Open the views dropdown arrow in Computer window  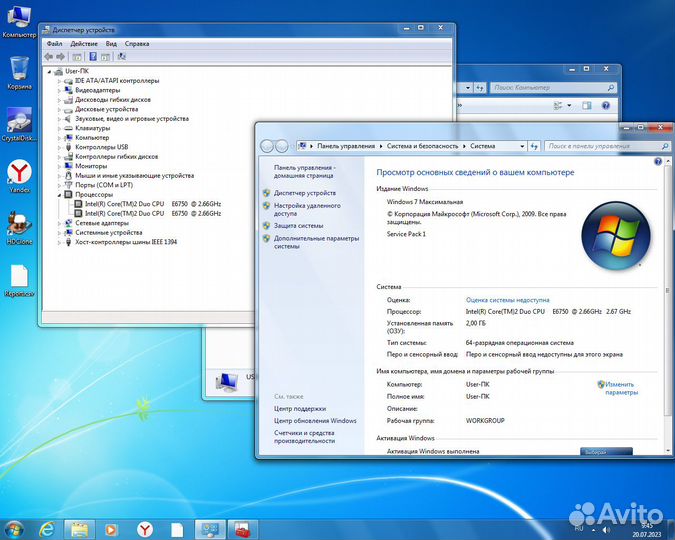click(x=569, y=106)
